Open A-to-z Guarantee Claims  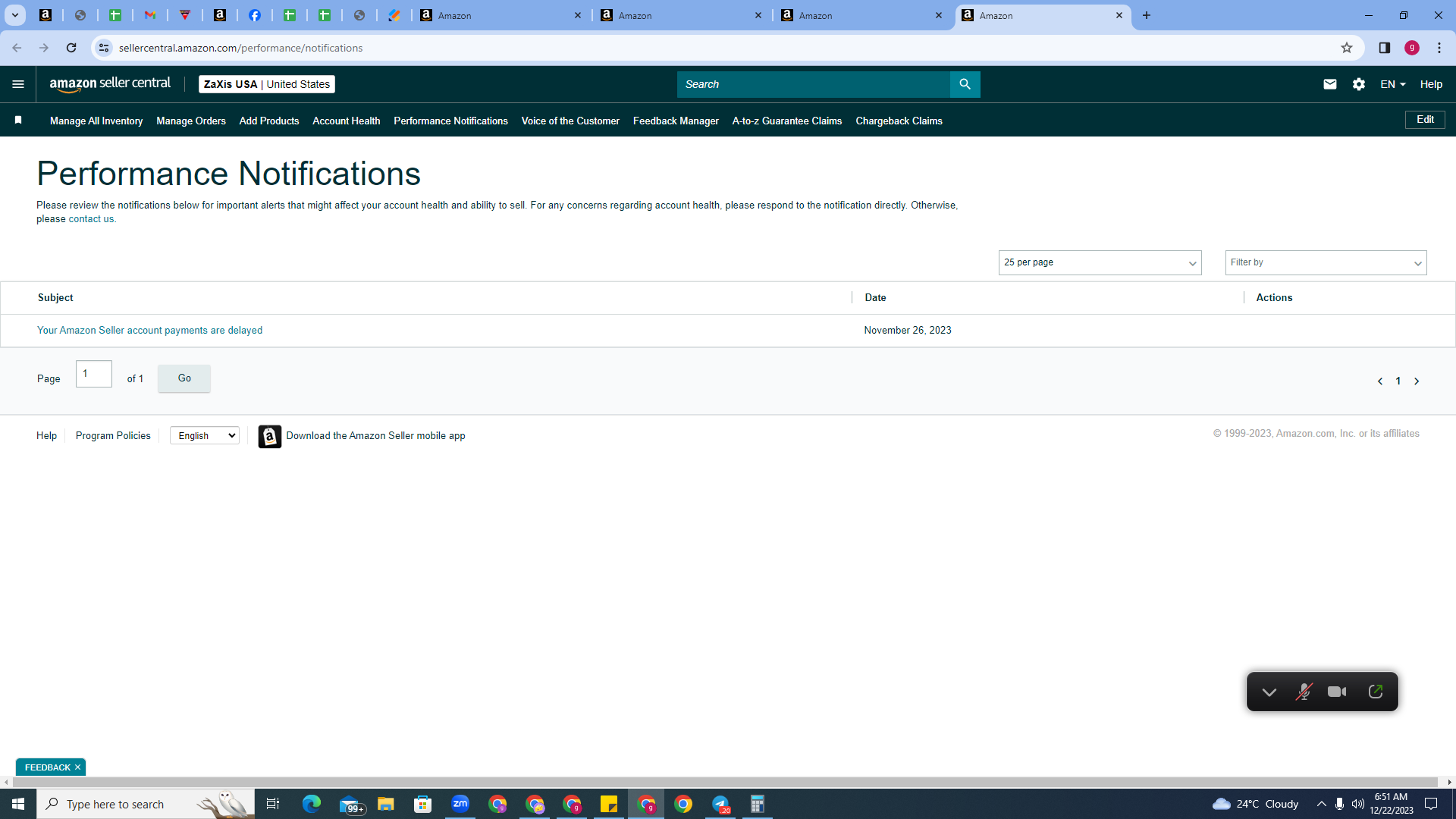(x=787, y=121)
